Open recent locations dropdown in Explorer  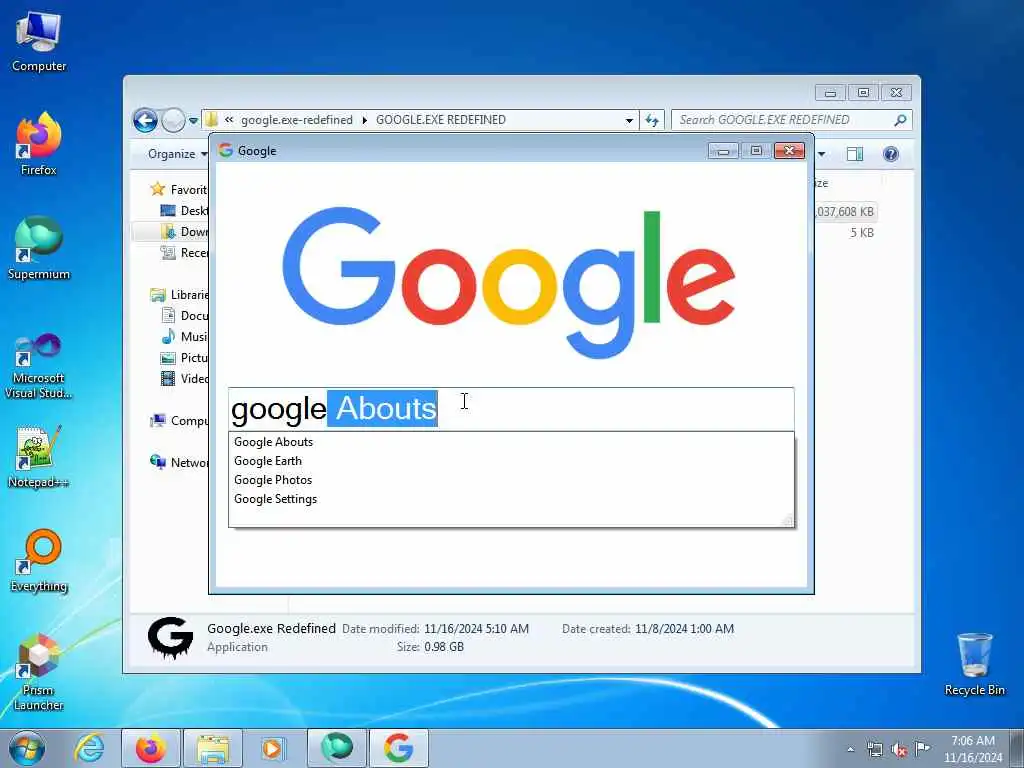193,121
